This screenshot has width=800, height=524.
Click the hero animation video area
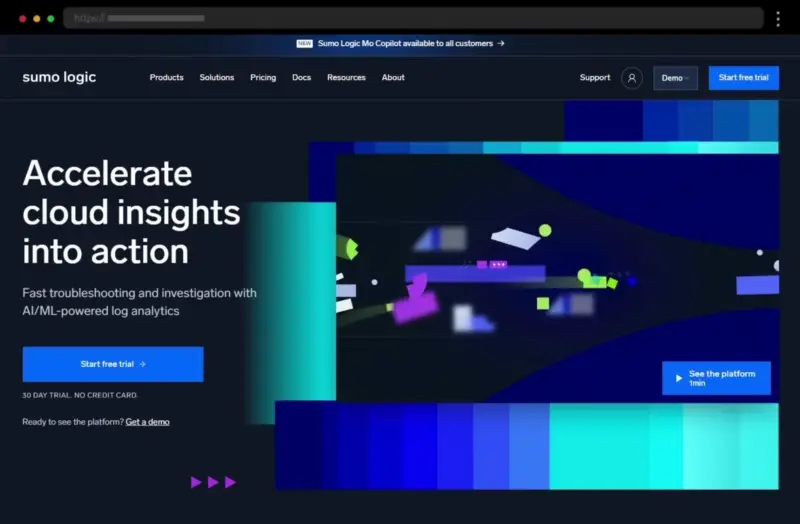click(x=557, y=278)
